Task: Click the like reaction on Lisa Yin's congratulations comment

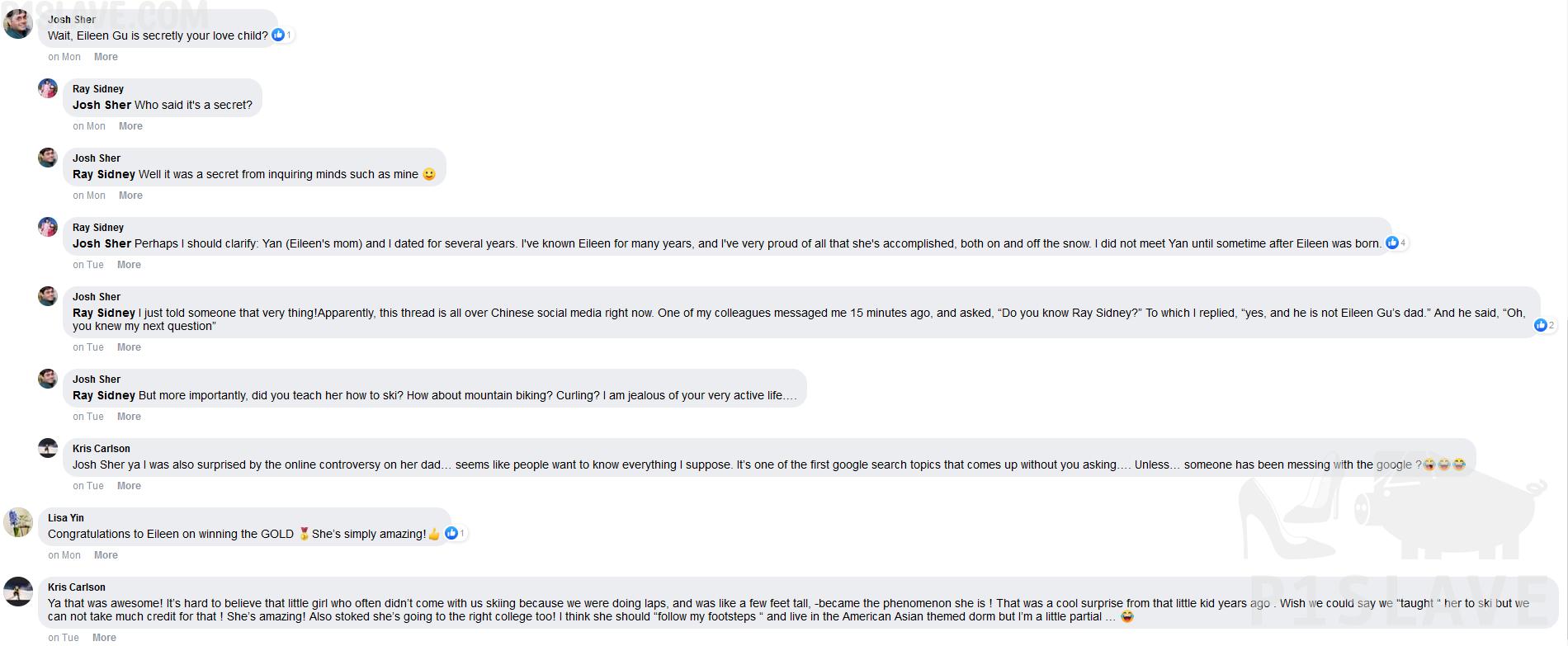Action: point(456,533)
